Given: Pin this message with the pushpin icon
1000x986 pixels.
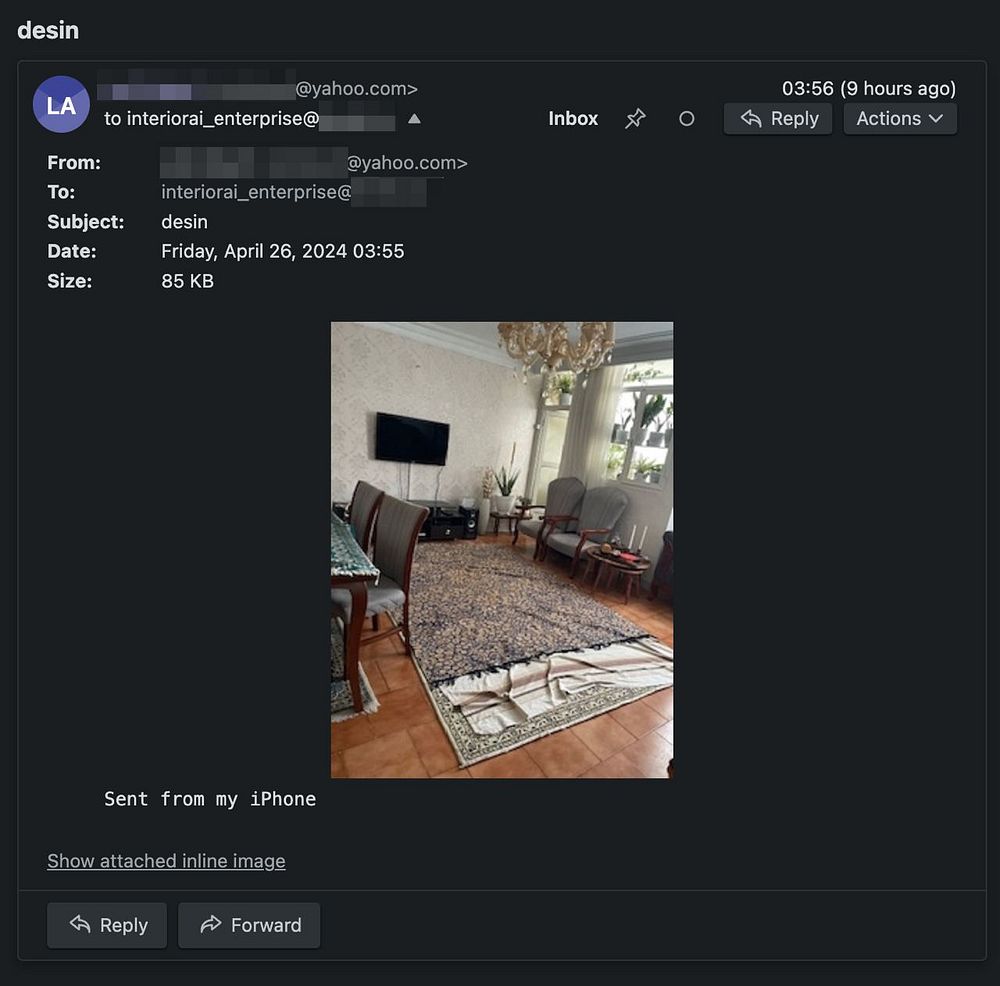Looking at the screenshot, I should (635, 119).
